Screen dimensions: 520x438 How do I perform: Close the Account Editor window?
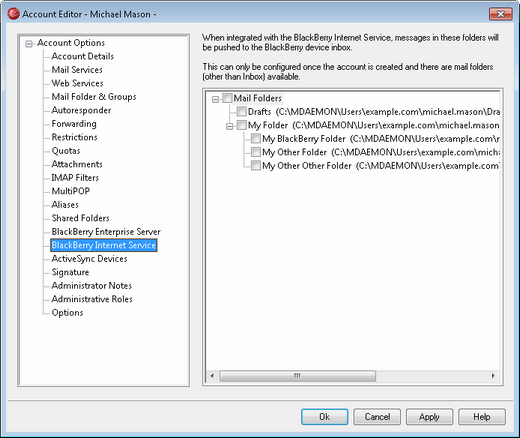click(x=500, y=14)
